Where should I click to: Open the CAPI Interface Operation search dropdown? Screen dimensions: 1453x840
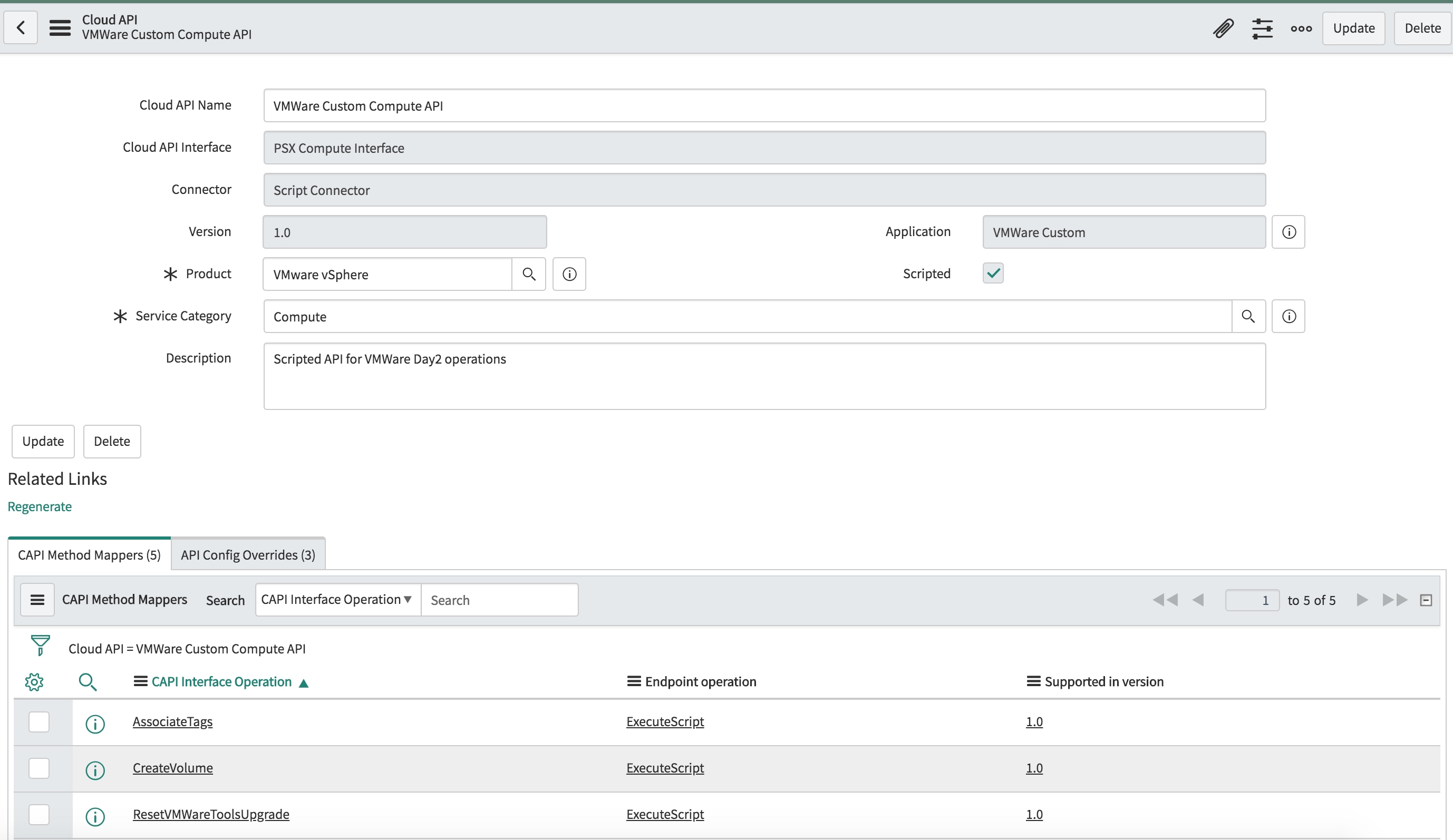[x=338, y=599]
